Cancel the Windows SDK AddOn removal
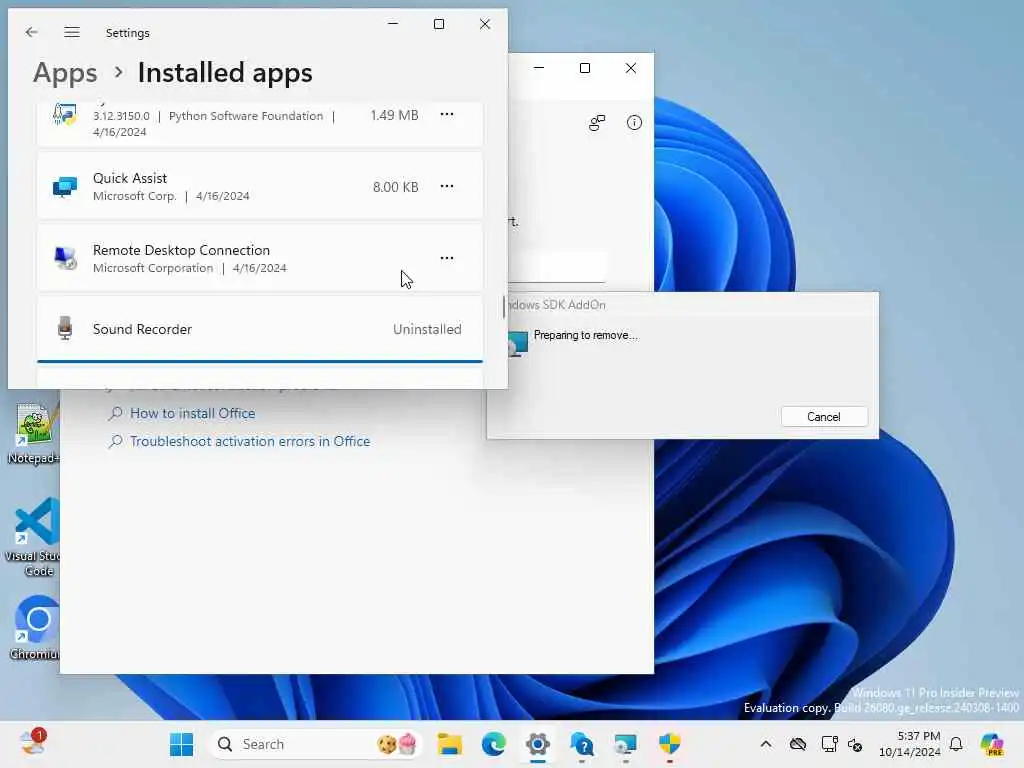 tap(824, 417)
